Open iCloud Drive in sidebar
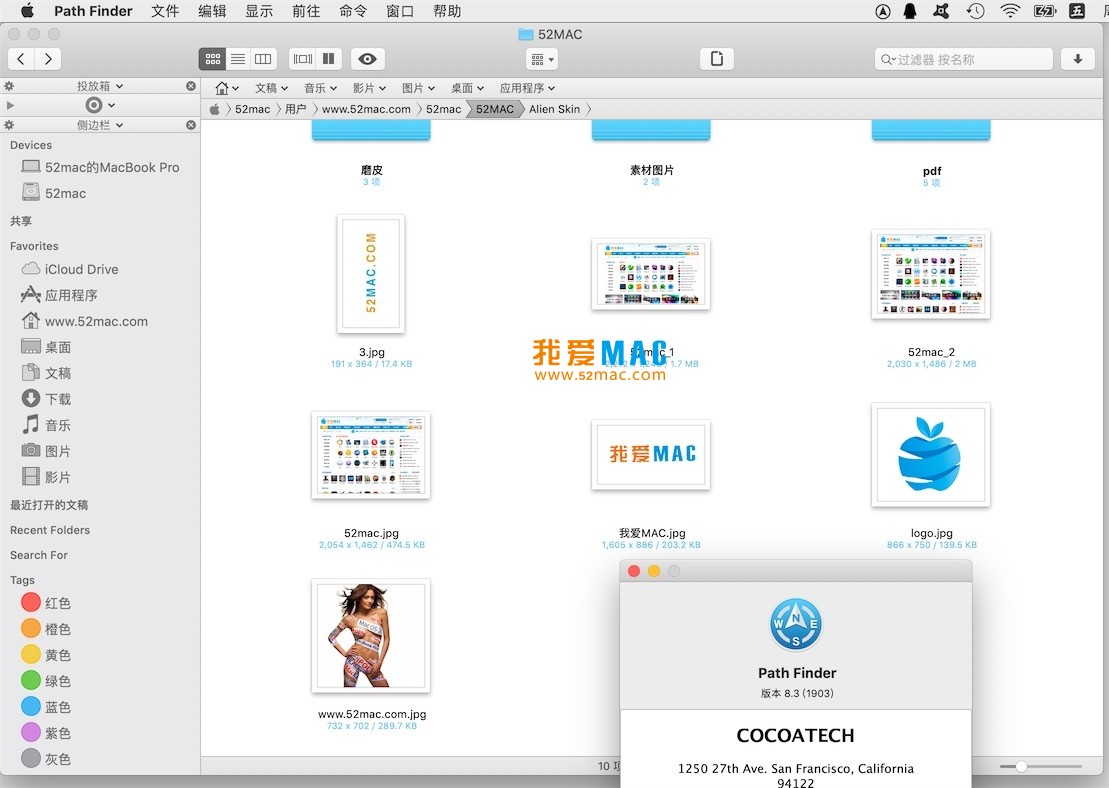The height and width of the screenshot is (788, 1109). pos(69,270)
